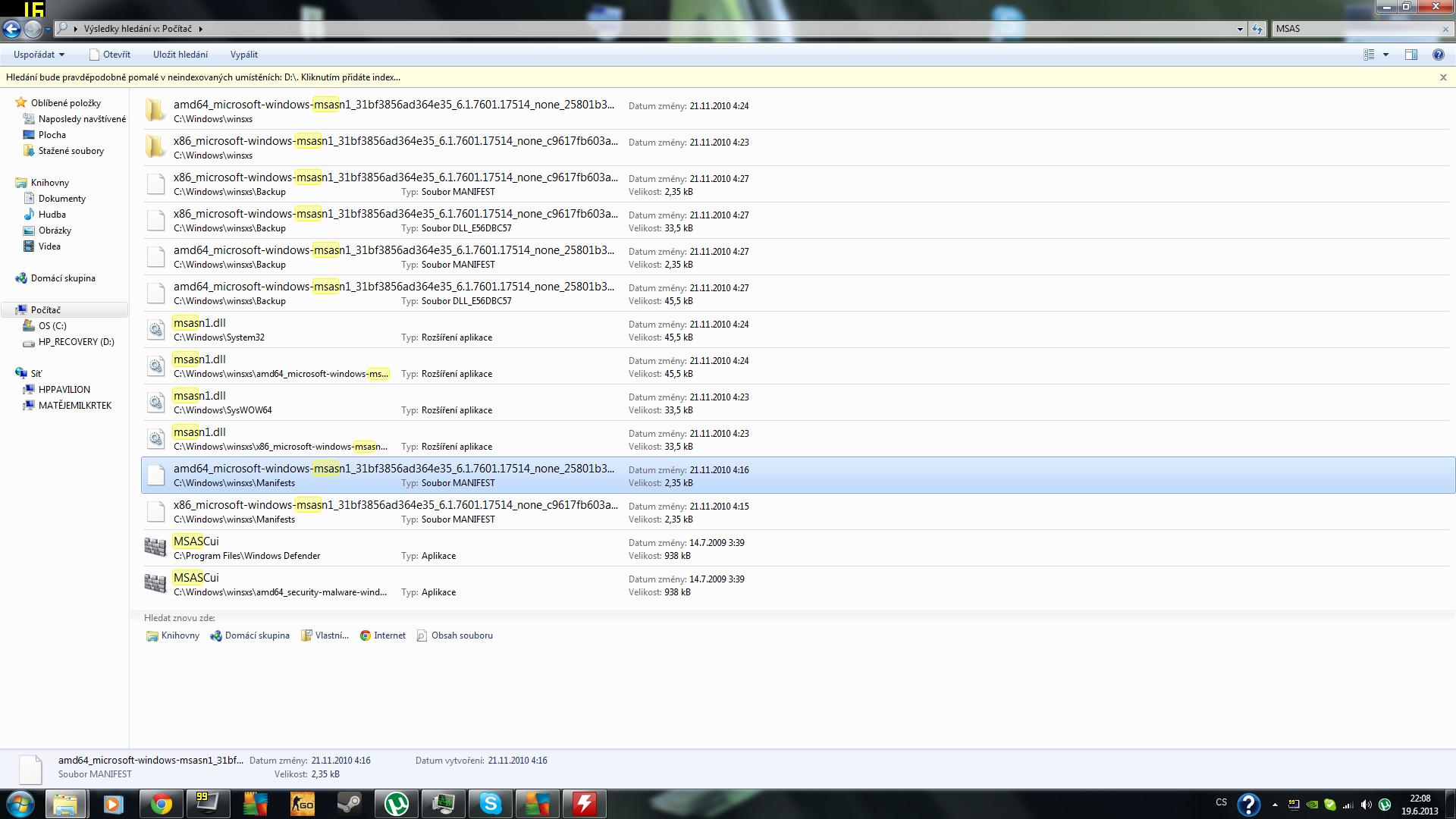Screen dimensions: 1456x819
Task: Open the Uspořádat dropdown menu
Action: coord(39,55)
